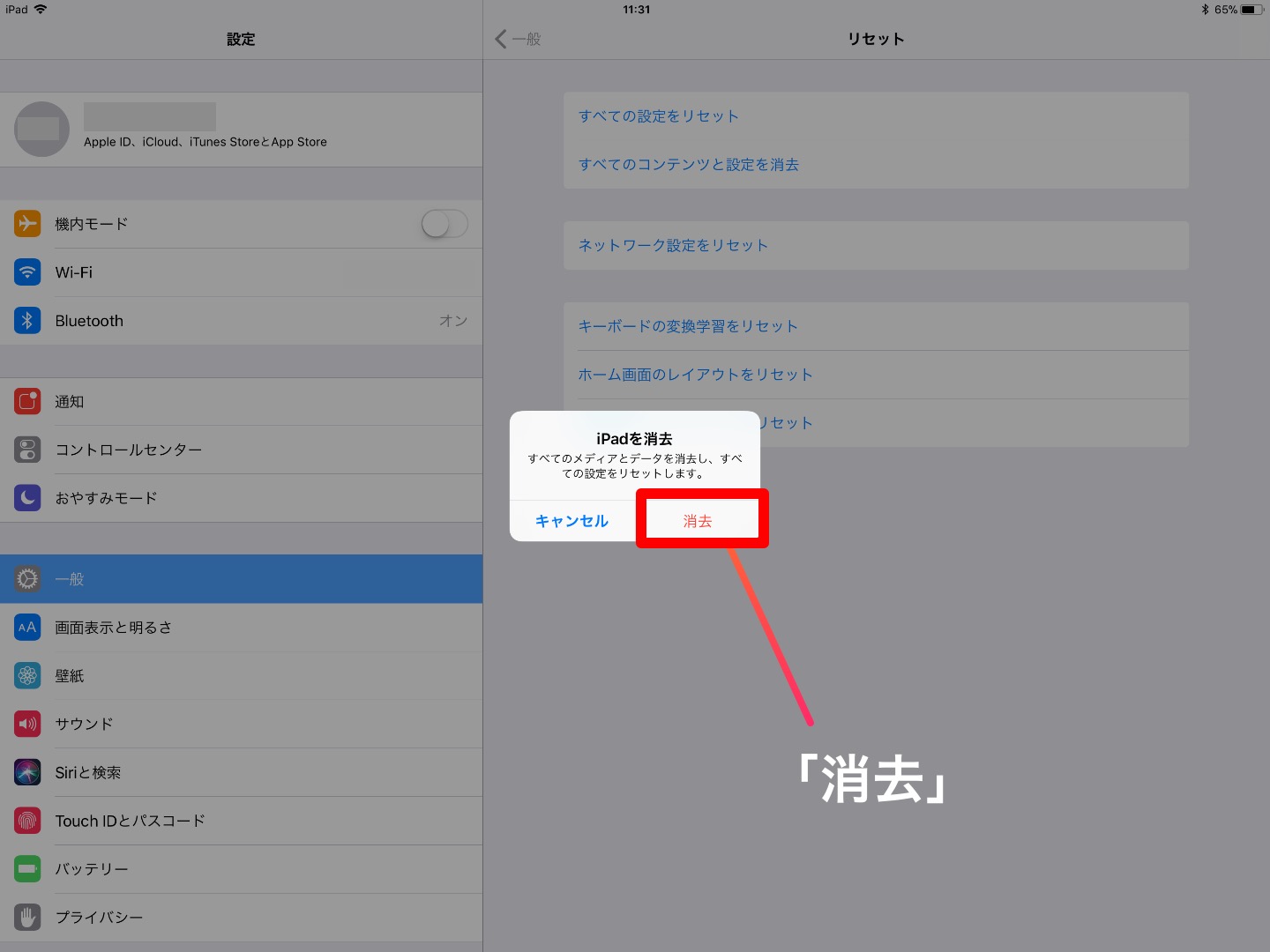Tap the Airplane Mode icon
1270x952 pixels.
click(x=27, y=224)
